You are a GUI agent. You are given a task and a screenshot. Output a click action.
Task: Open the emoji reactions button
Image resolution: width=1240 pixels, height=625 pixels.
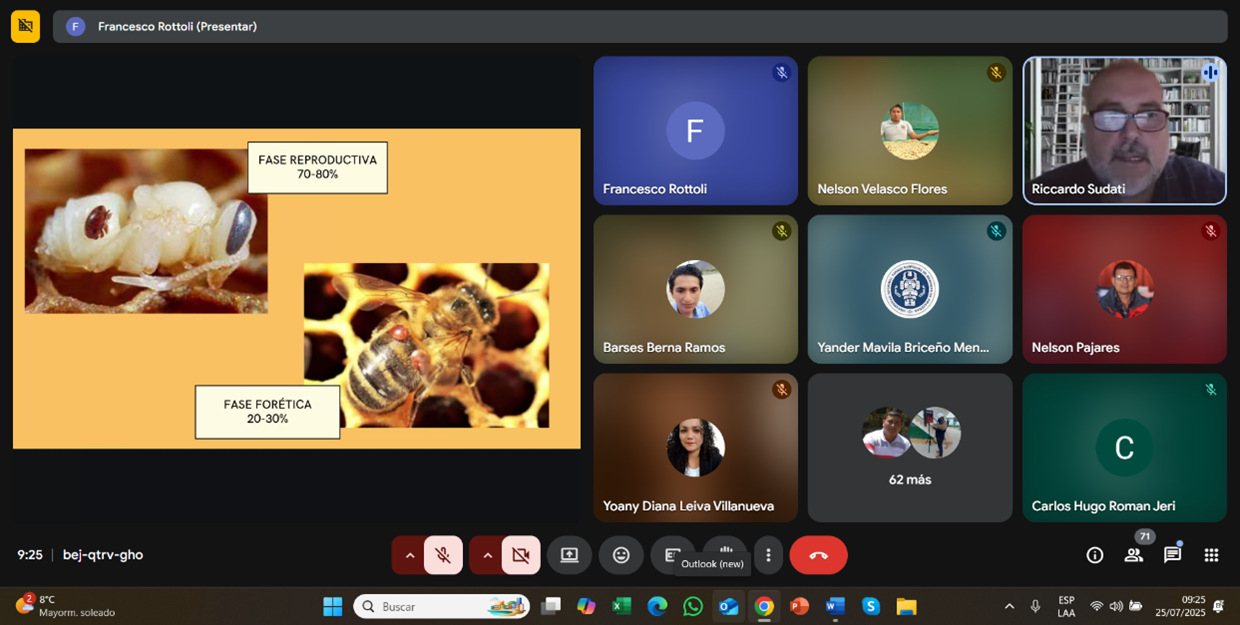(621, 555)
